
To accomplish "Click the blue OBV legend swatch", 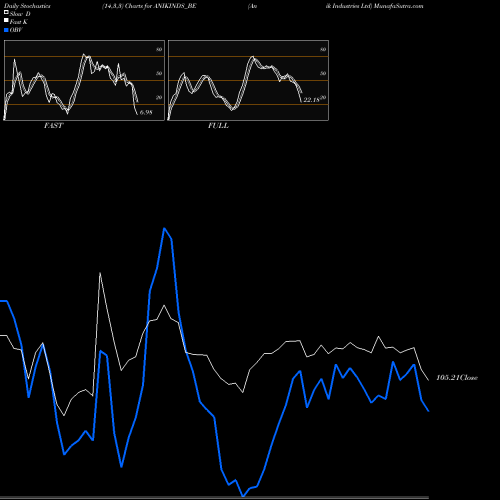I will tap(6, 30).
